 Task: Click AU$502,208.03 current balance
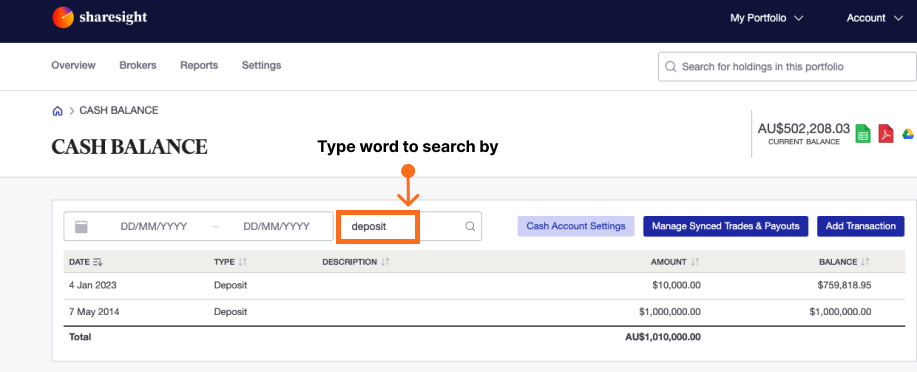(x=804, y=128)
